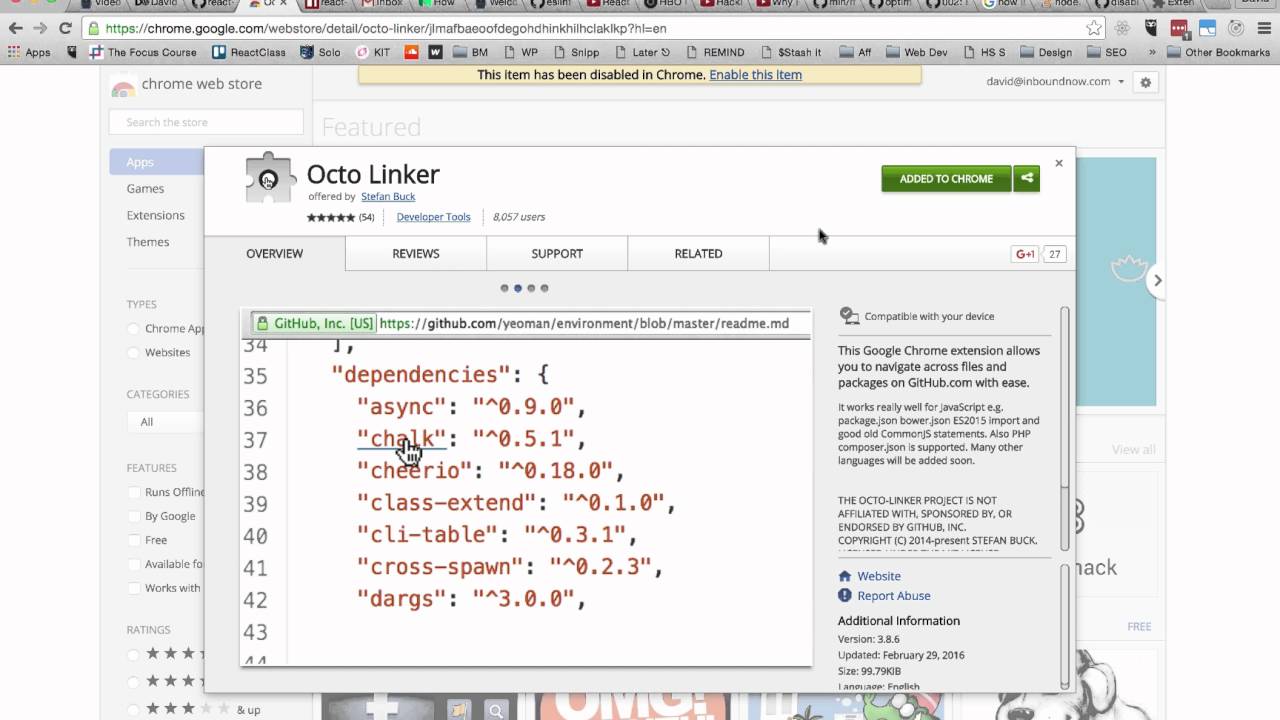Click the Search the store field
Image resolution: width=1280 pixels, height=720 pixels.
[x=206, y=122]
